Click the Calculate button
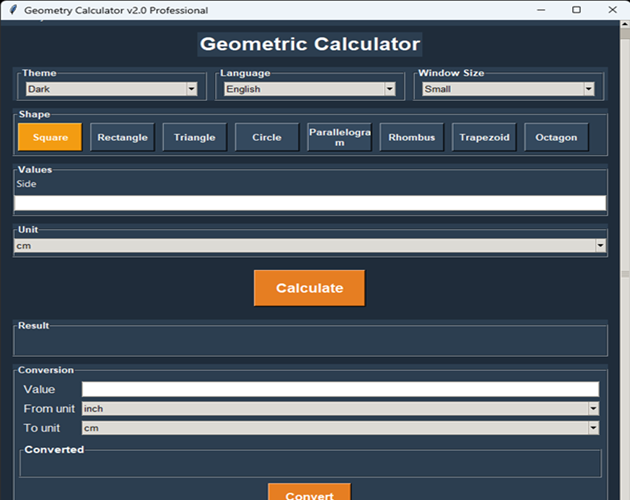 [309, 288]
